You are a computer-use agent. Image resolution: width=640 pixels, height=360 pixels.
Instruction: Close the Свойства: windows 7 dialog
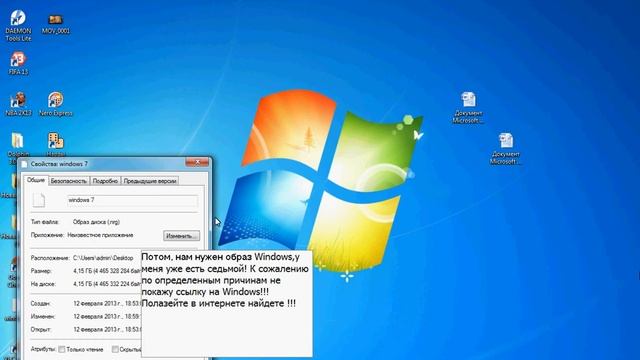click(197, 162)
